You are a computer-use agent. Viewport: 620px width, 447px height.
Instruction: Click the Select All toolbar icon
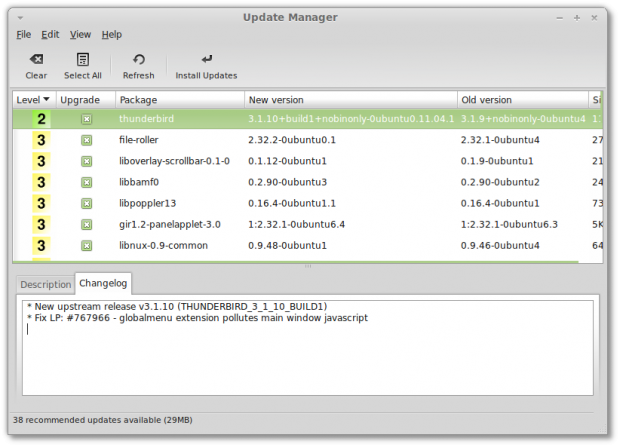83,60
